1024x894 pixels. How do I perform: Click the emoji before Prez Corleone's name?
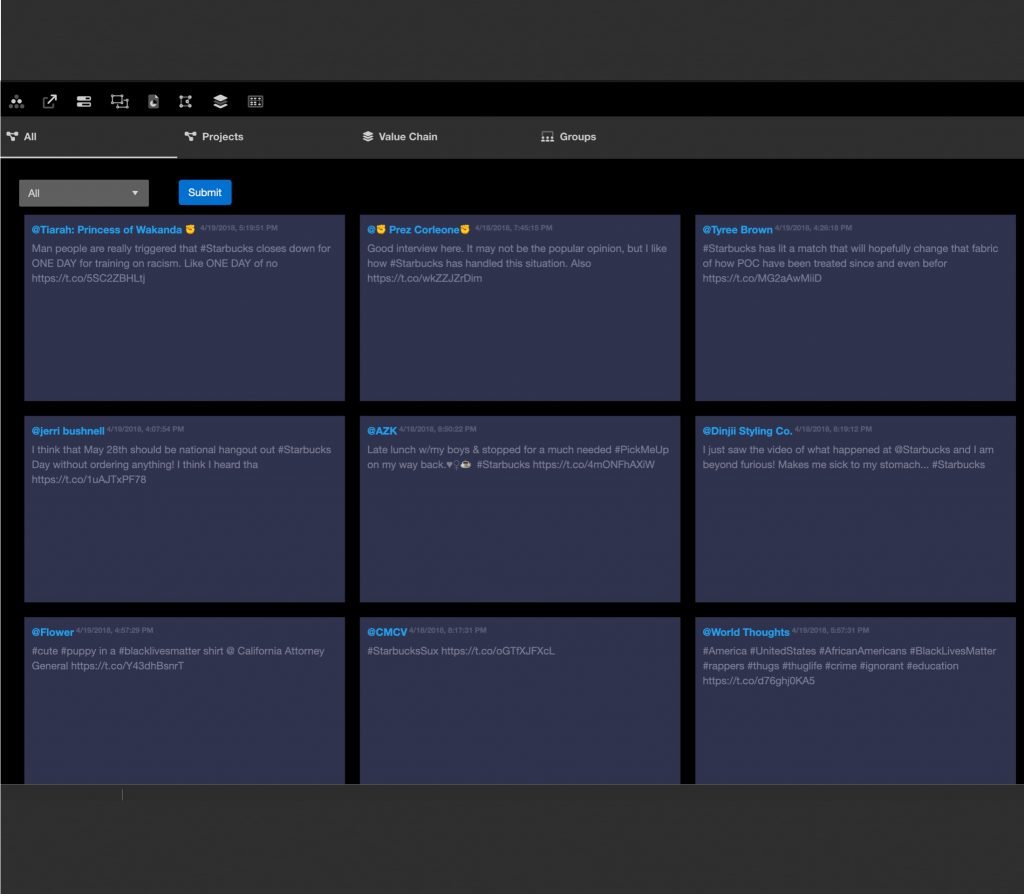[x=381, y=229]
